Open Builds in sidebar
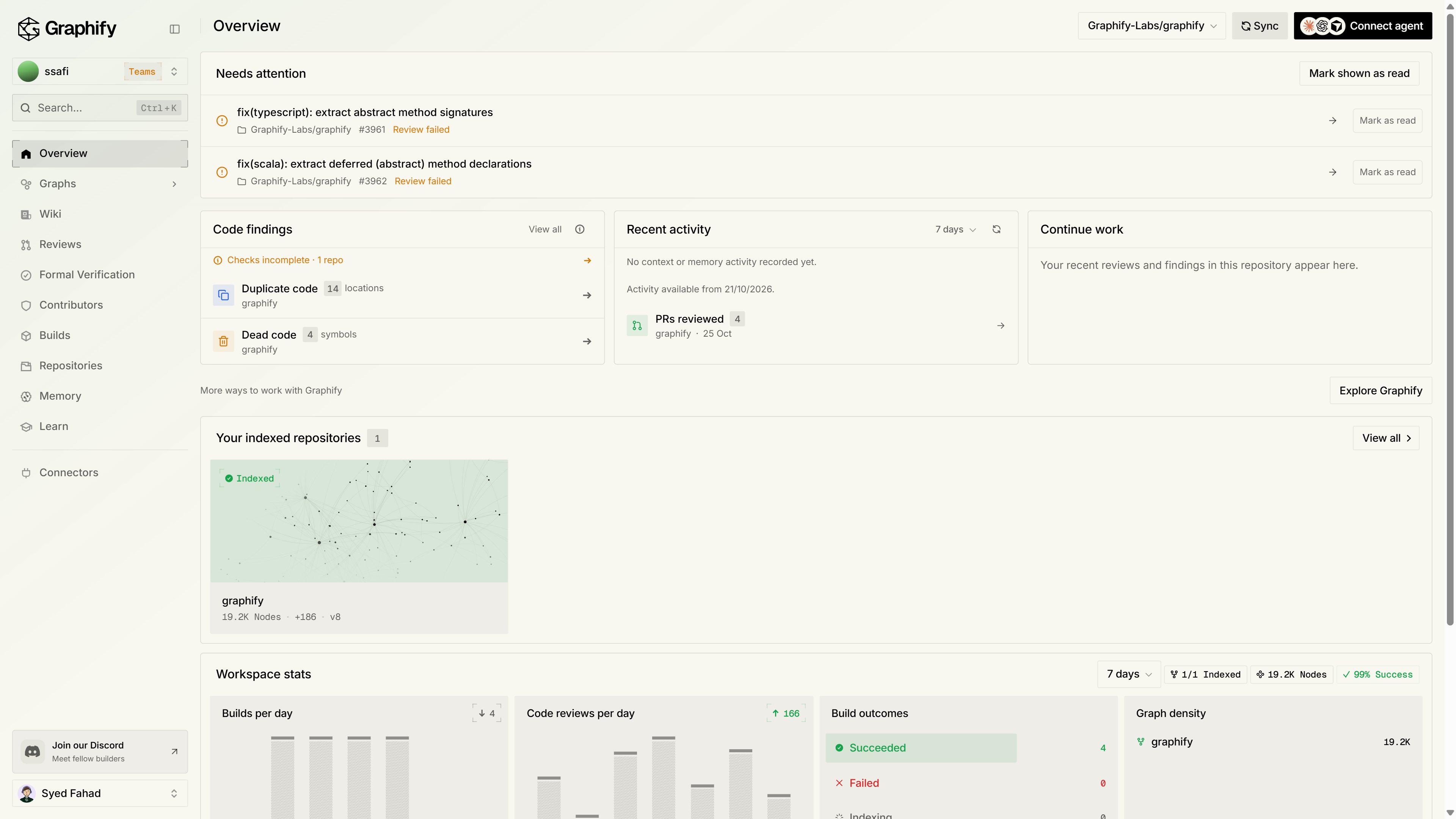Image resolution: width=1456 pixels, height=819 pixels. [x=100, y=336]
